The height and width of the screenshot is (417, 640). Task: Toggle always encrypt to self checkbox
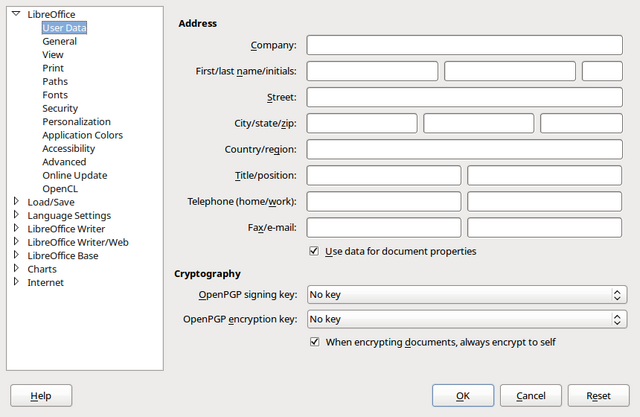[314, 342]
